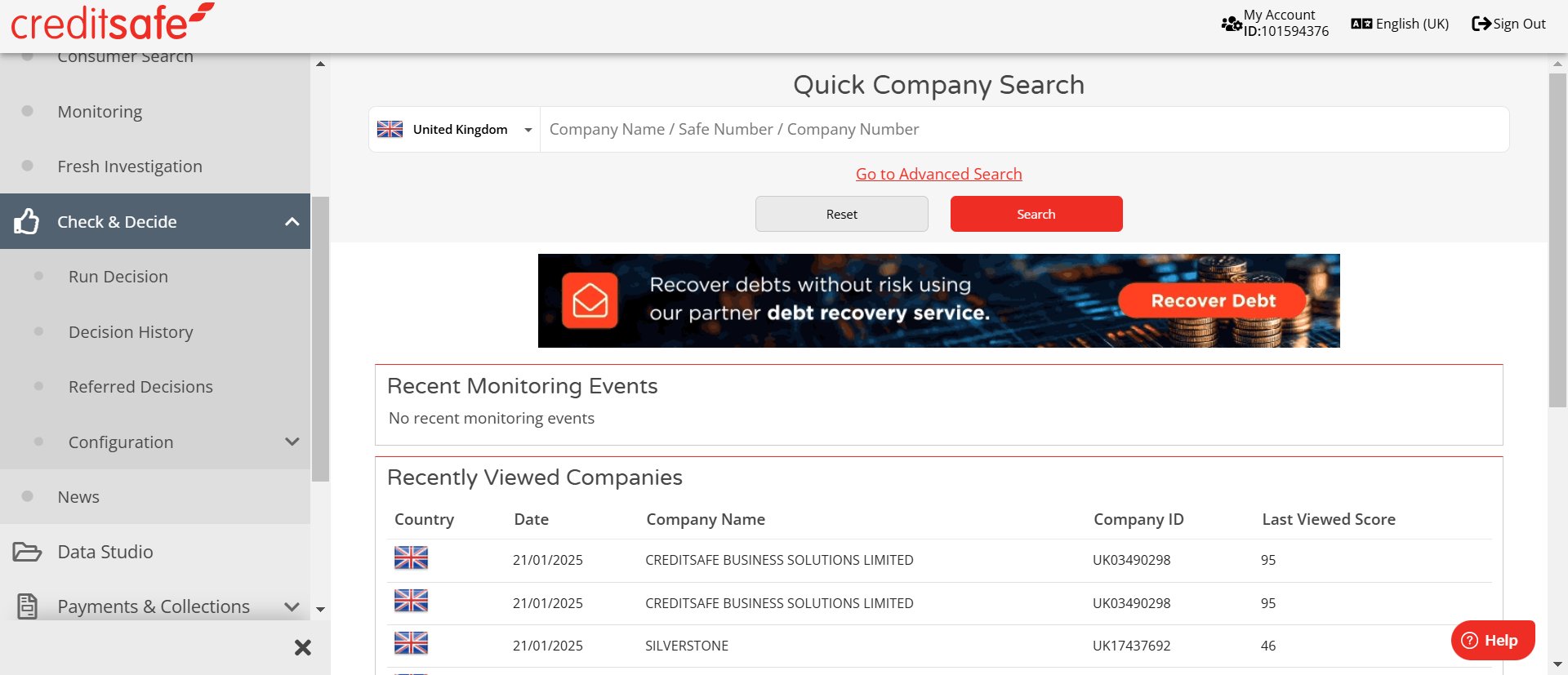Follow the Go to Advanced Search link
This screenshot has width=1568, height=675.
(x=938, y=174)
